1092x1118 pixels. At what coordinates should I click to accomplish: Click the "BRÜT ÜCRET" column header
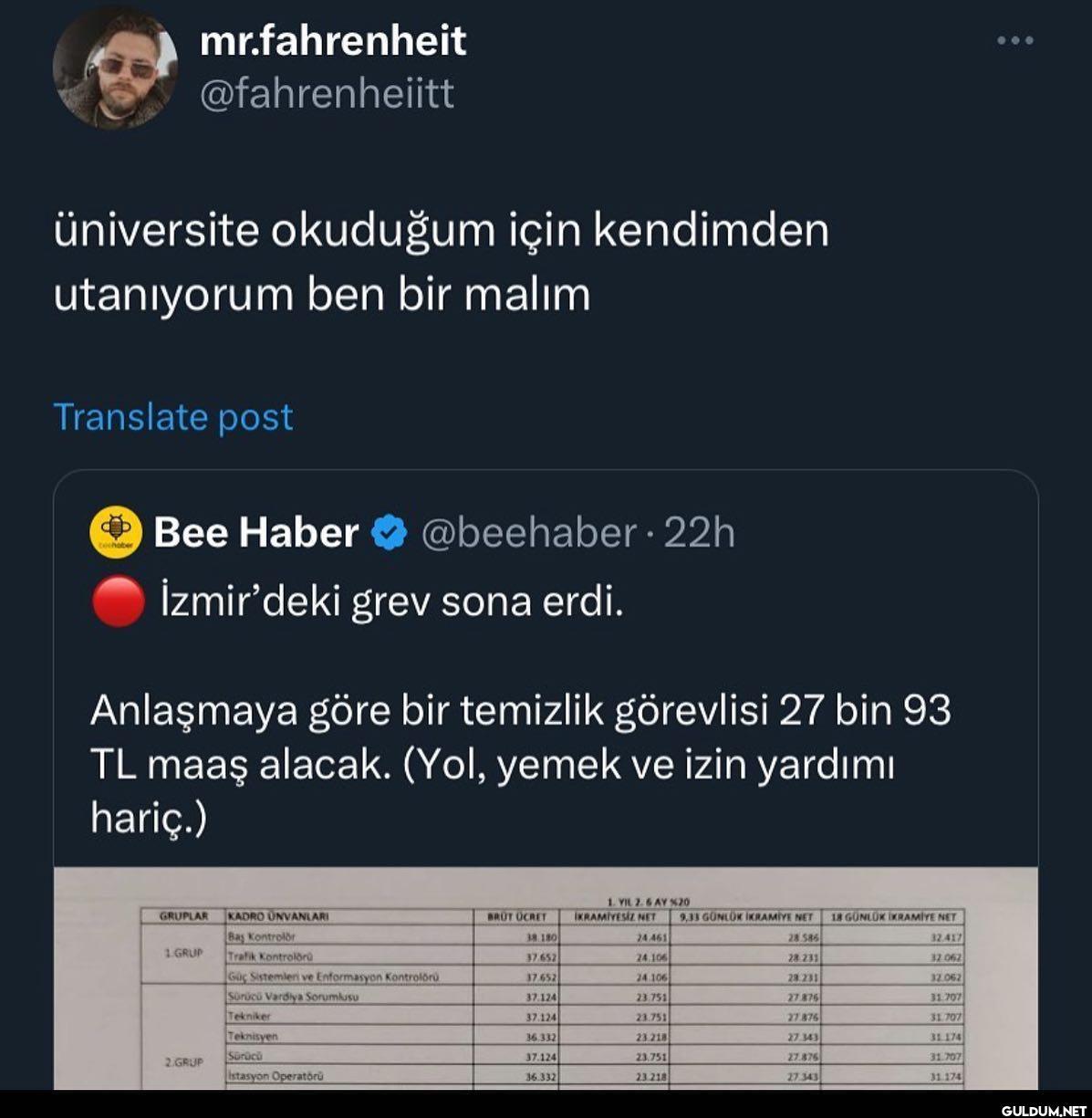coord(516,916)
